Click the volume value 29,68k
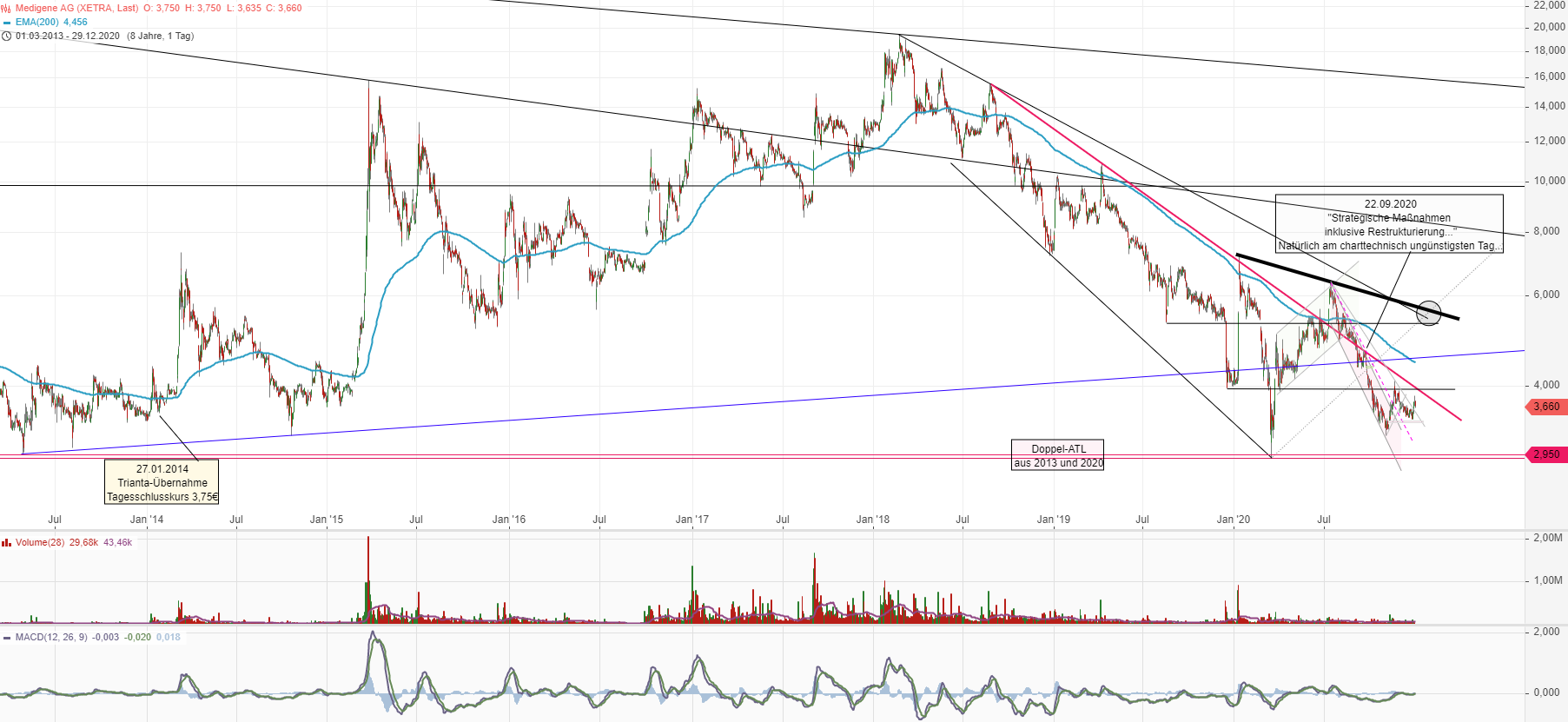 84,542
